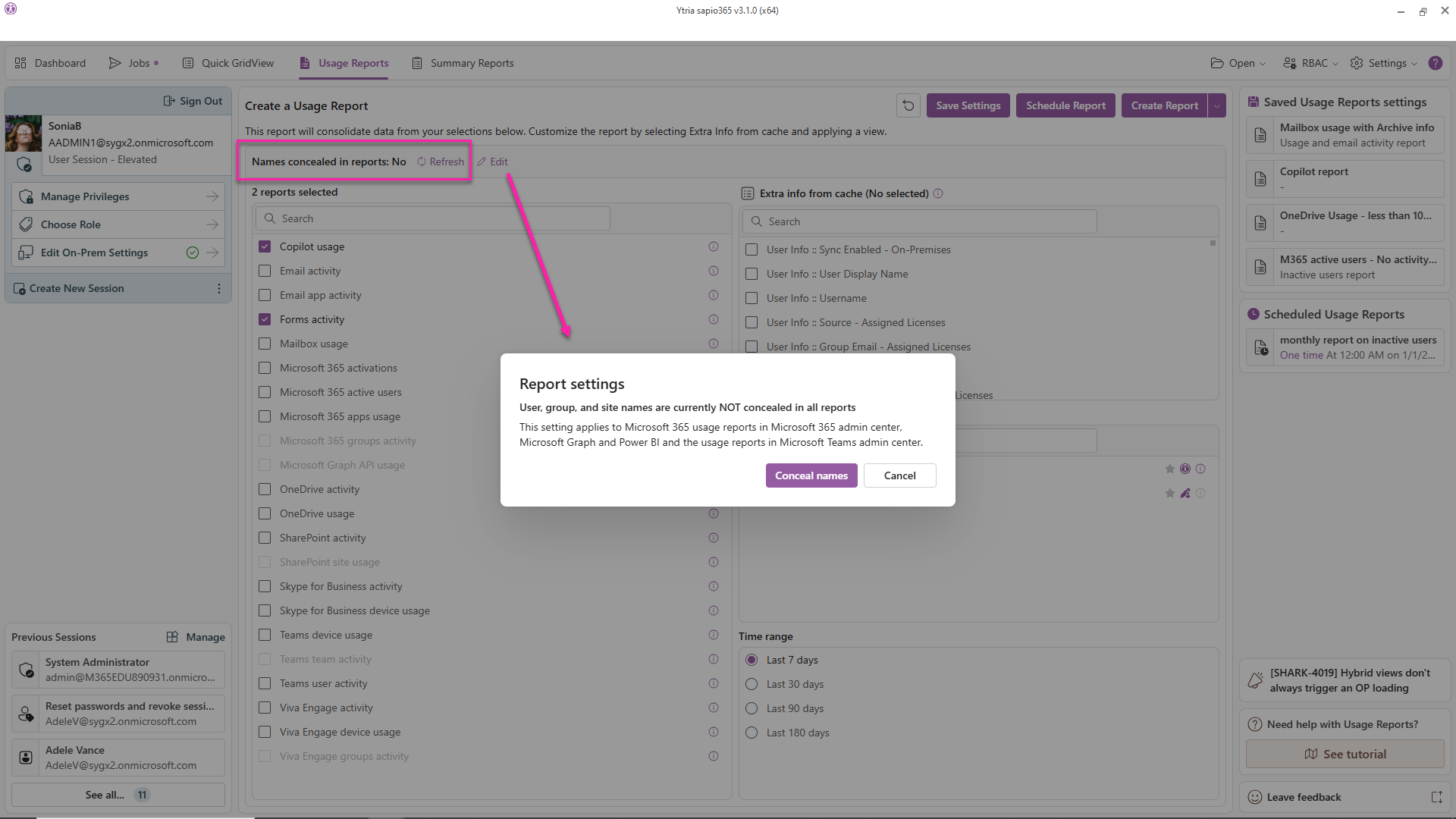Switch to the Dashboard tab
Image resolution: width=1456 pixels, height=819 pixels.
click(50, 63)
